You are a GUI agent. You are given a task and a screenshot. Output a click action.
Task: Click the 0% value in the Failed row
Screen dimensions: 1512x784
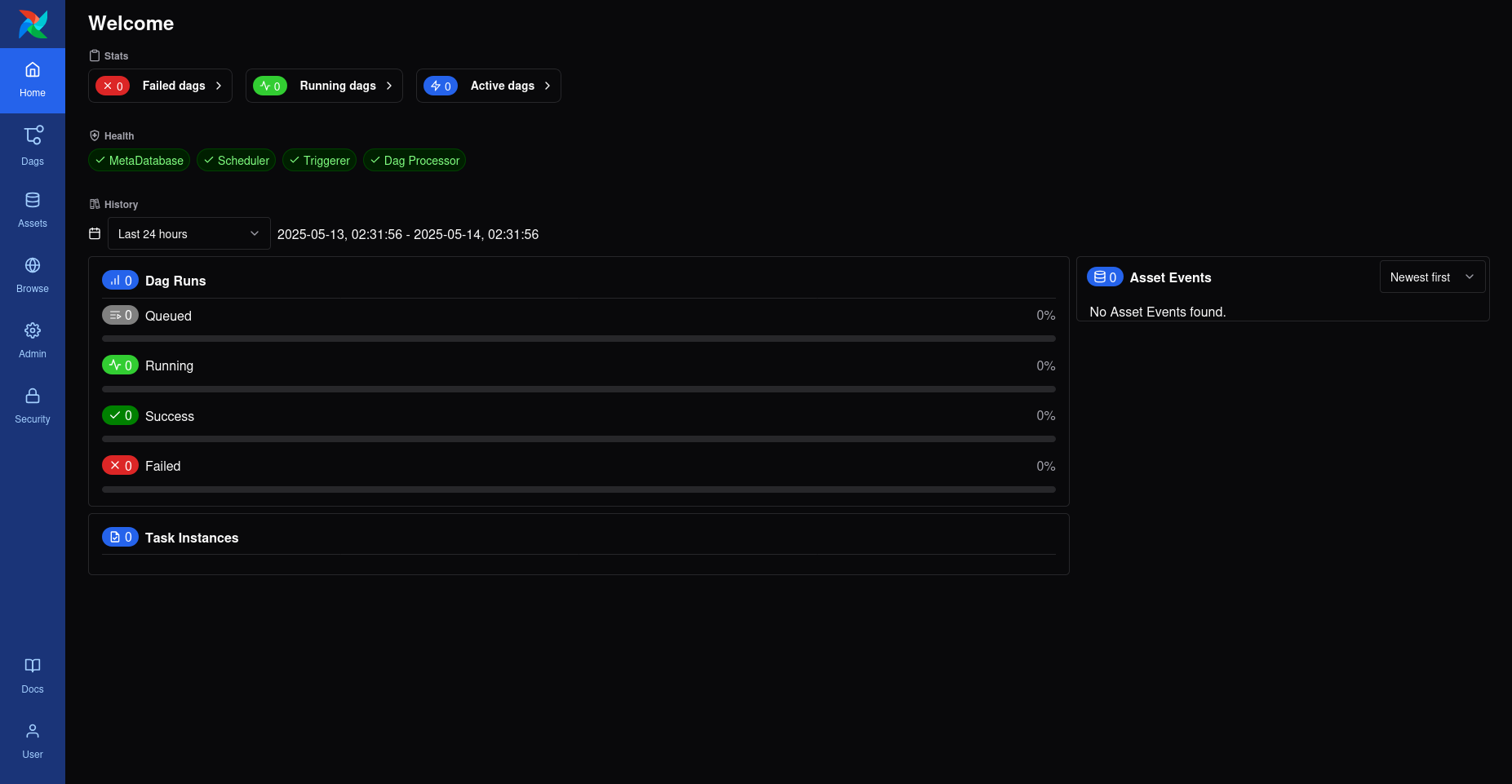click(x=1046, y=466)
